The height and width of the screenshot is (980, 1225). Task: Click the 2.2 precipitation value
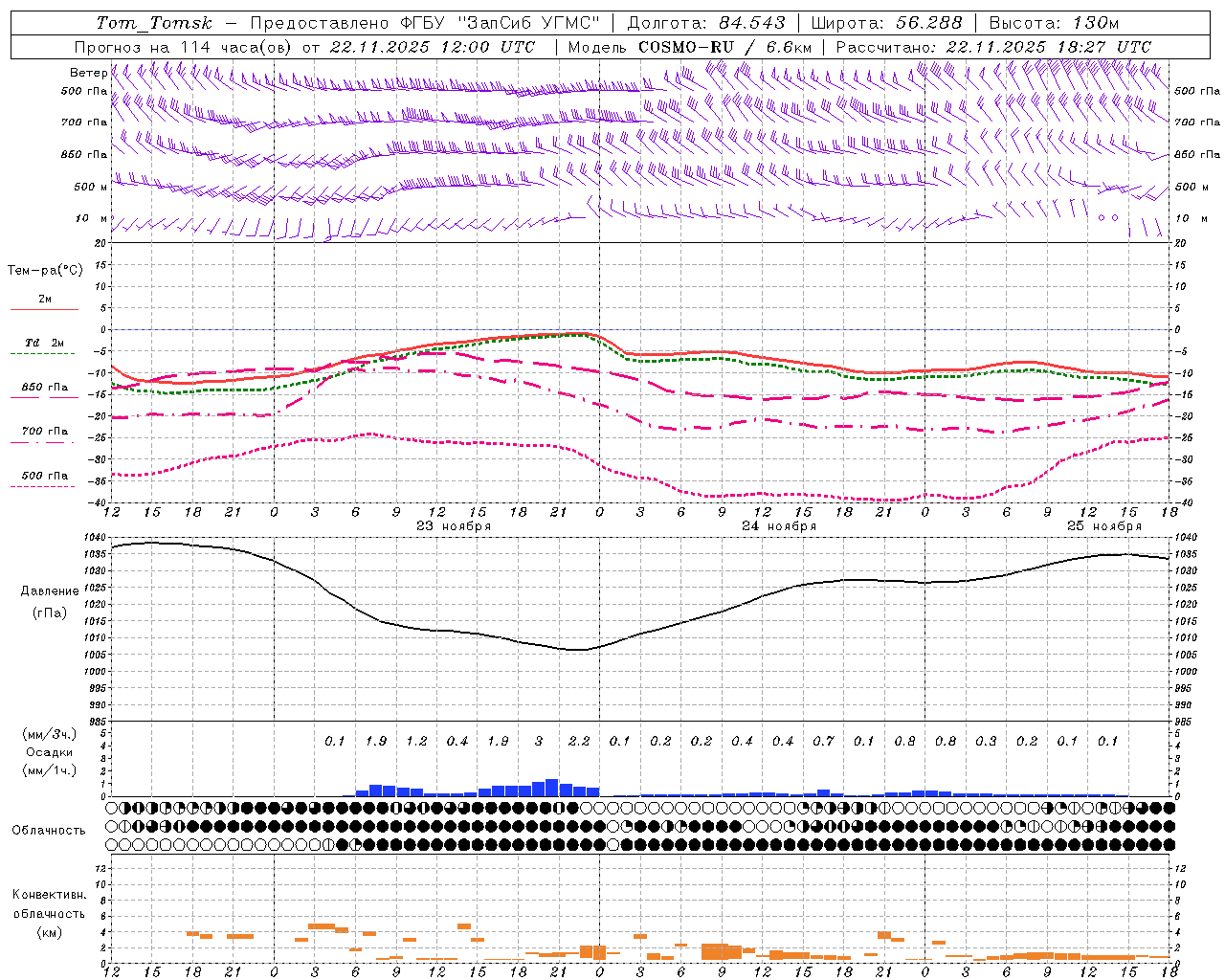(x=579, y=742)
